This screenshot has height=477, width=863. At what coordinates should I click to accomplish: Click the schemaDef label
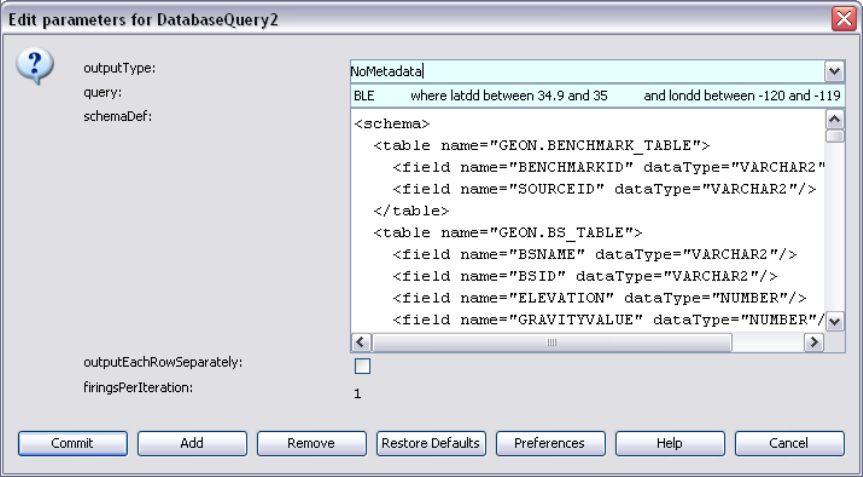(x=117, y=116)
